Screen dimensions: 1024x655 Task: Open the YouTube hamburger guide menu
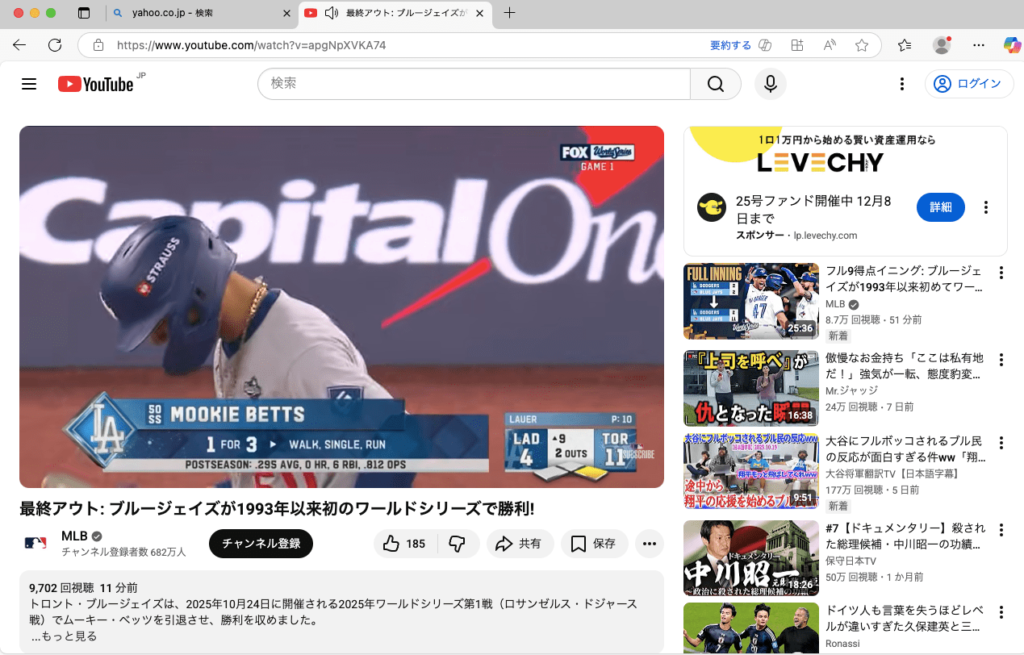click(x=29, y=84)
